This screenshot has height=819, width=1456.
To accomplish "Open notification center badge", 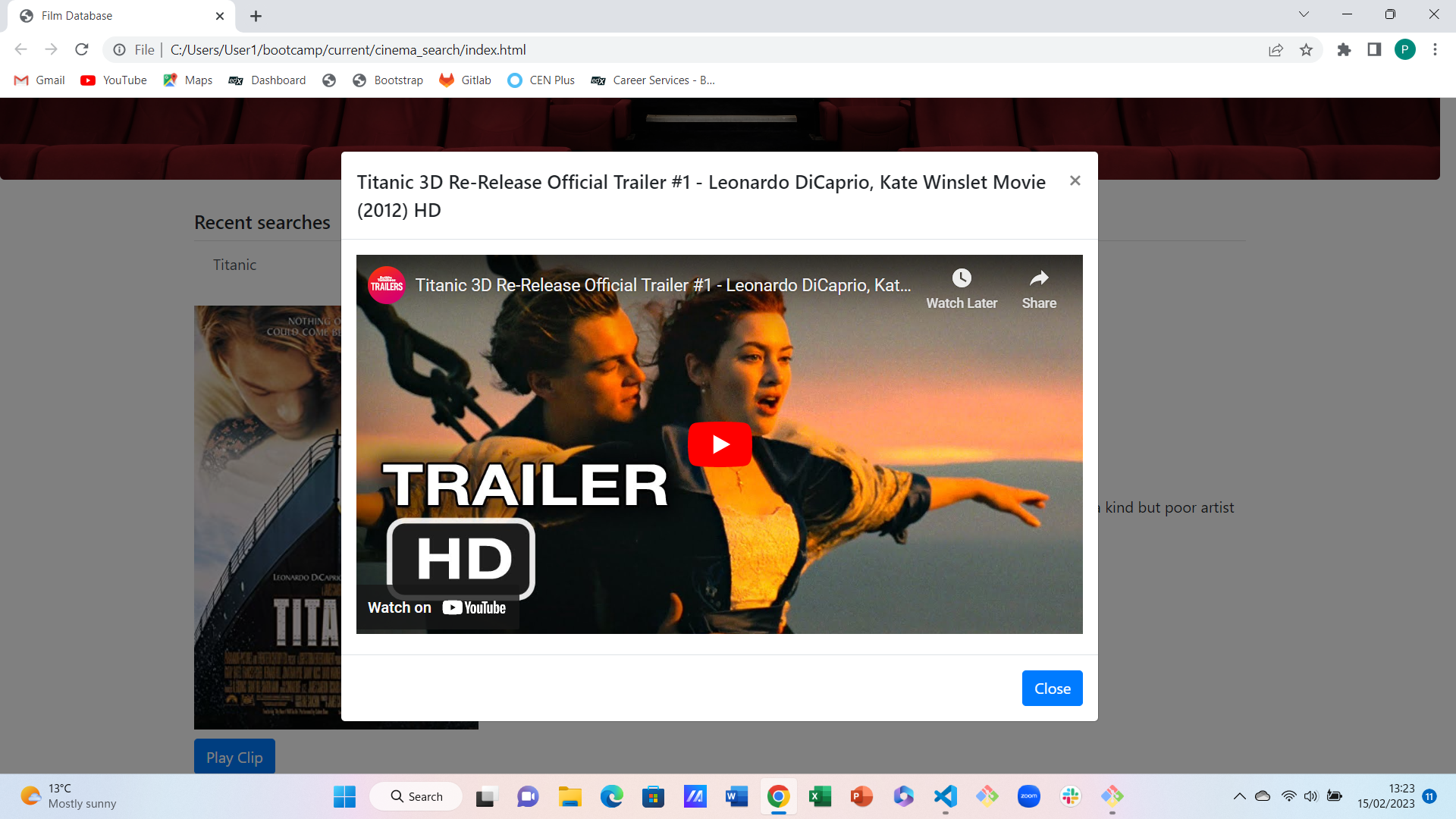I will pyautogui.click(x=1429, y=796).
